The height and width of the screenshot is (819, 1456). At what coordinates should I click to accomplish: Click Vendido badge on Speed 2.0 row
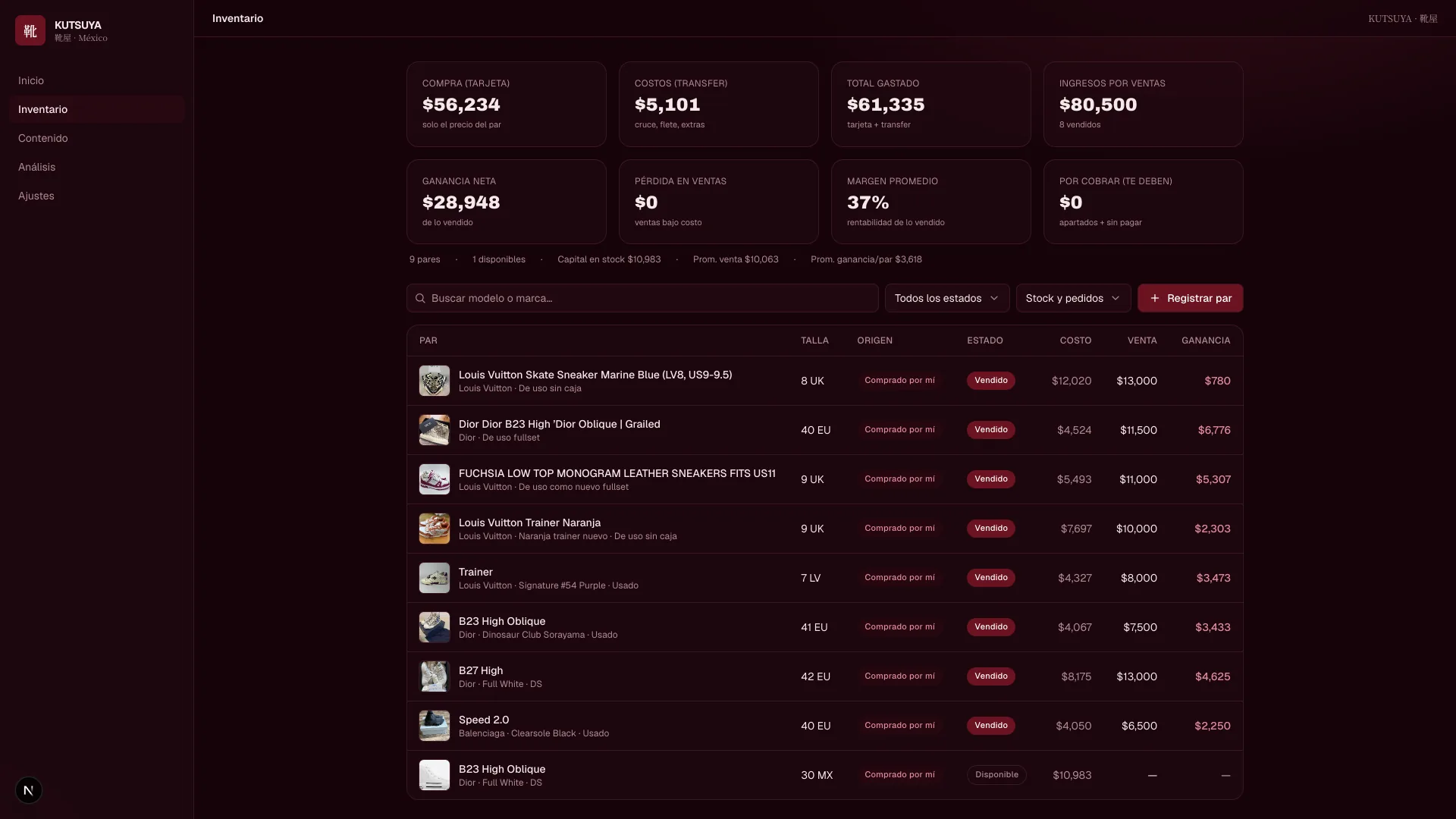tap(990, 726)
